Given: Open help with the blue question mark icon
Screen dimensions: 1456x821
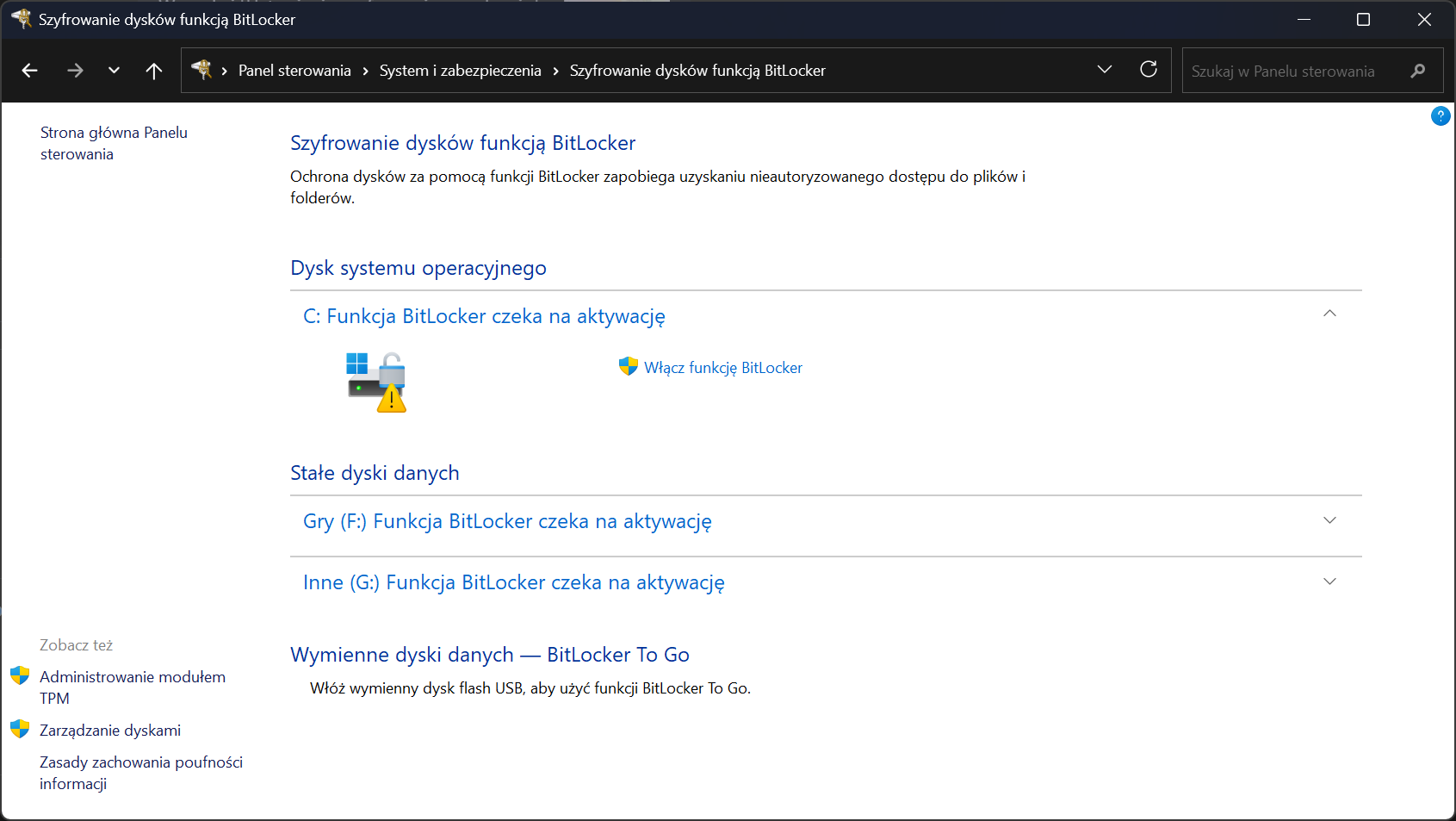Looking at the screenshot, I should 1441,115.
